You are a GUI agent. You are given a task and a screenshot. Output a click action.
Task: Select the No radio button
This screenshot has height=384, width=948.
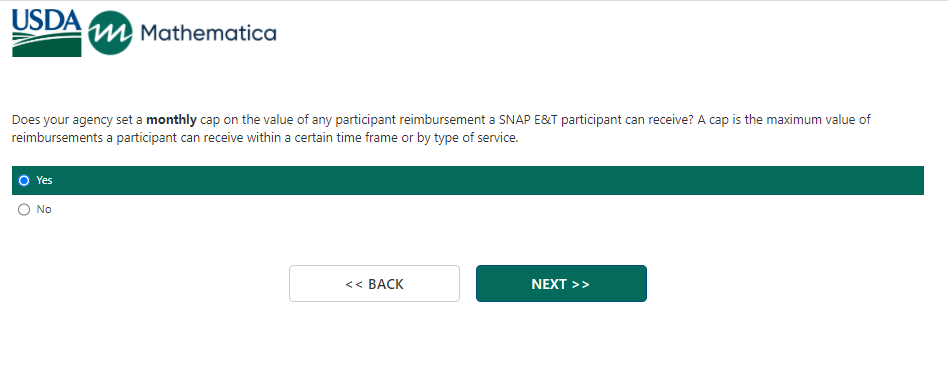pos(24,209)
